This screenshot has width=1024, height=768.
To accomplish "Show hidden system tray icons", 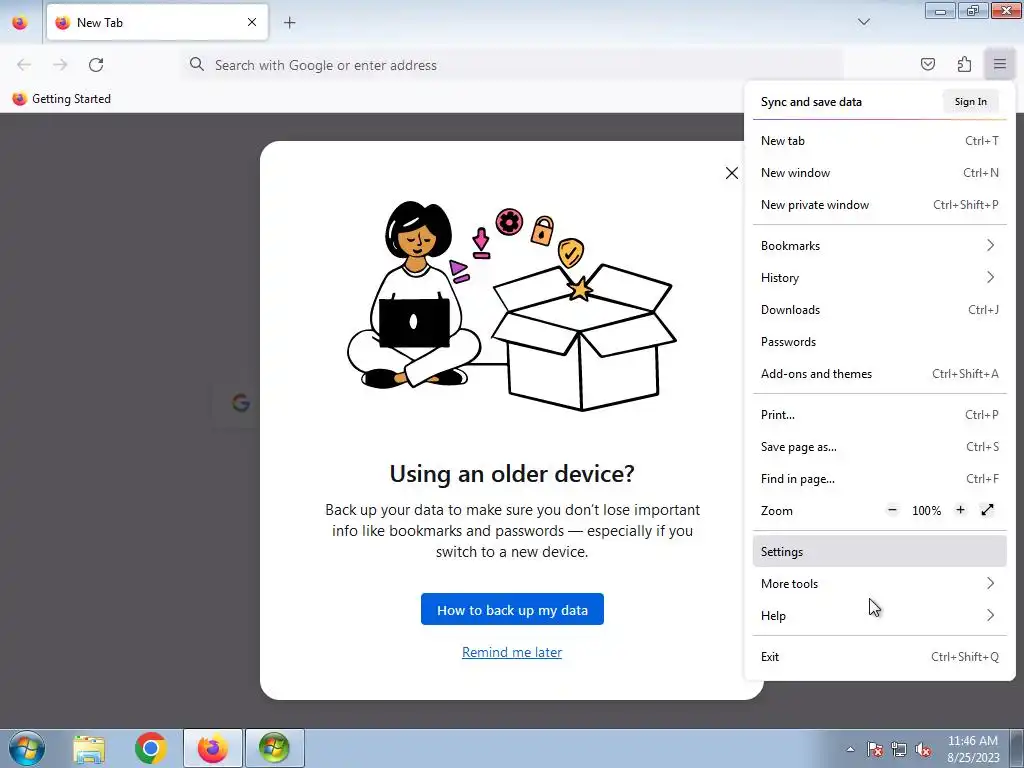I will click(x=850, y=749).
